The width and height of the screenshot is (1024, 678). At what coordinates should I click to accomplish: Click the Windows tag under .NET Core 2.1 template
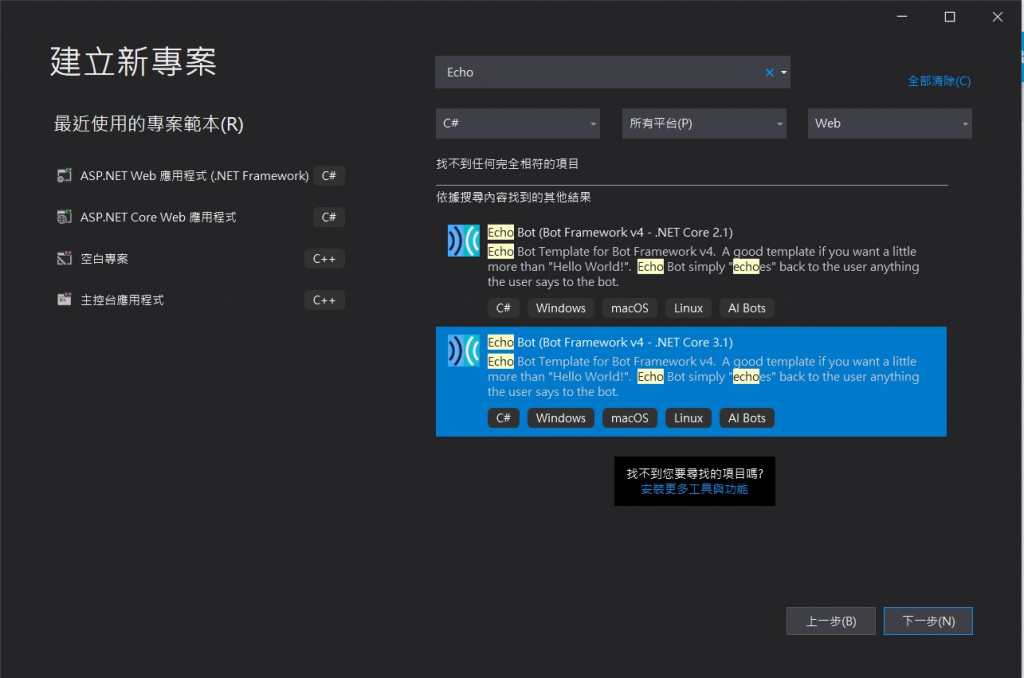pos(560,308)
